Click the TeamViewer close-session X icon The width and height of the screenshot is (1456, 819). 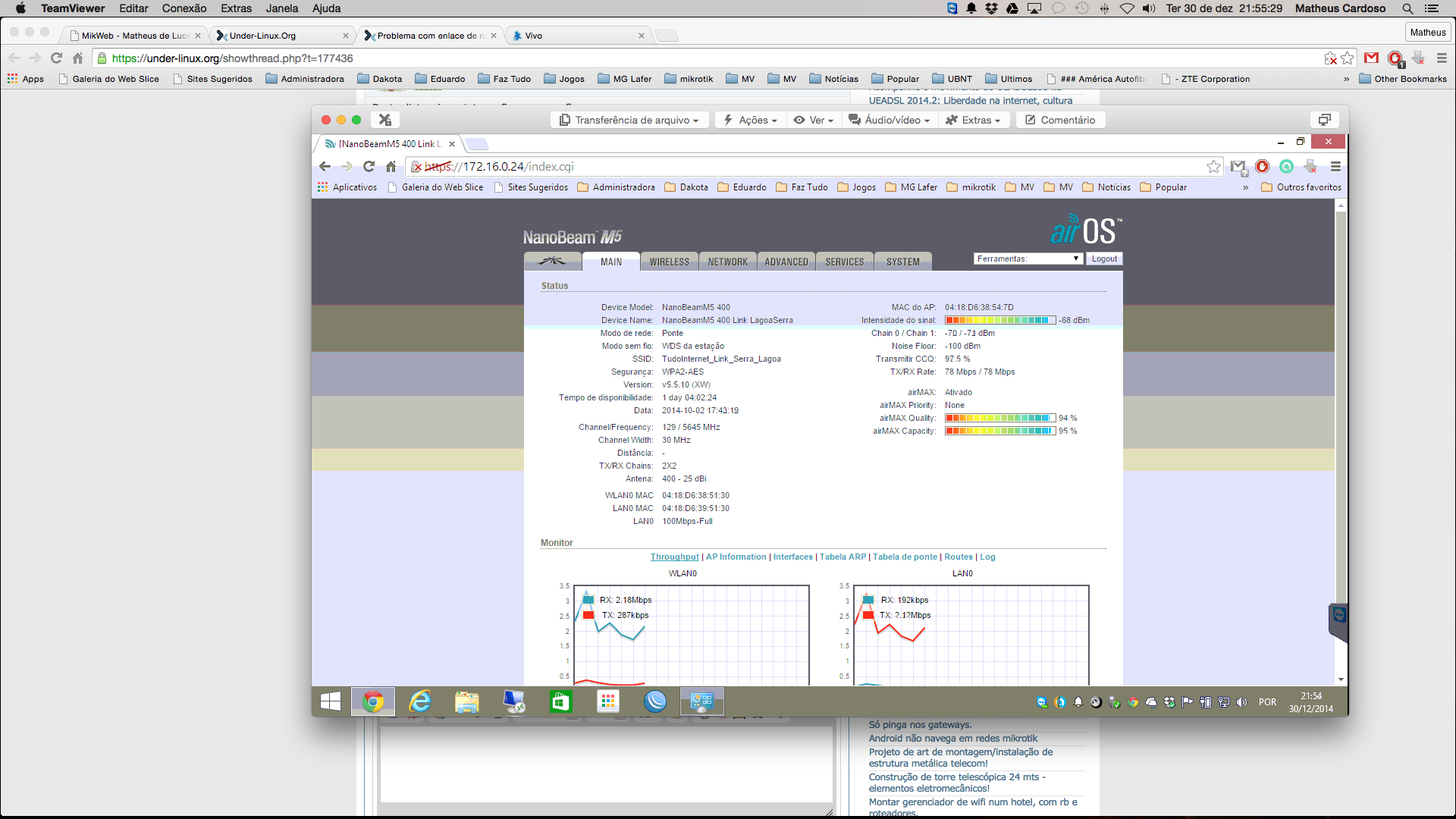pyautogui.click(x=385, y=120)
